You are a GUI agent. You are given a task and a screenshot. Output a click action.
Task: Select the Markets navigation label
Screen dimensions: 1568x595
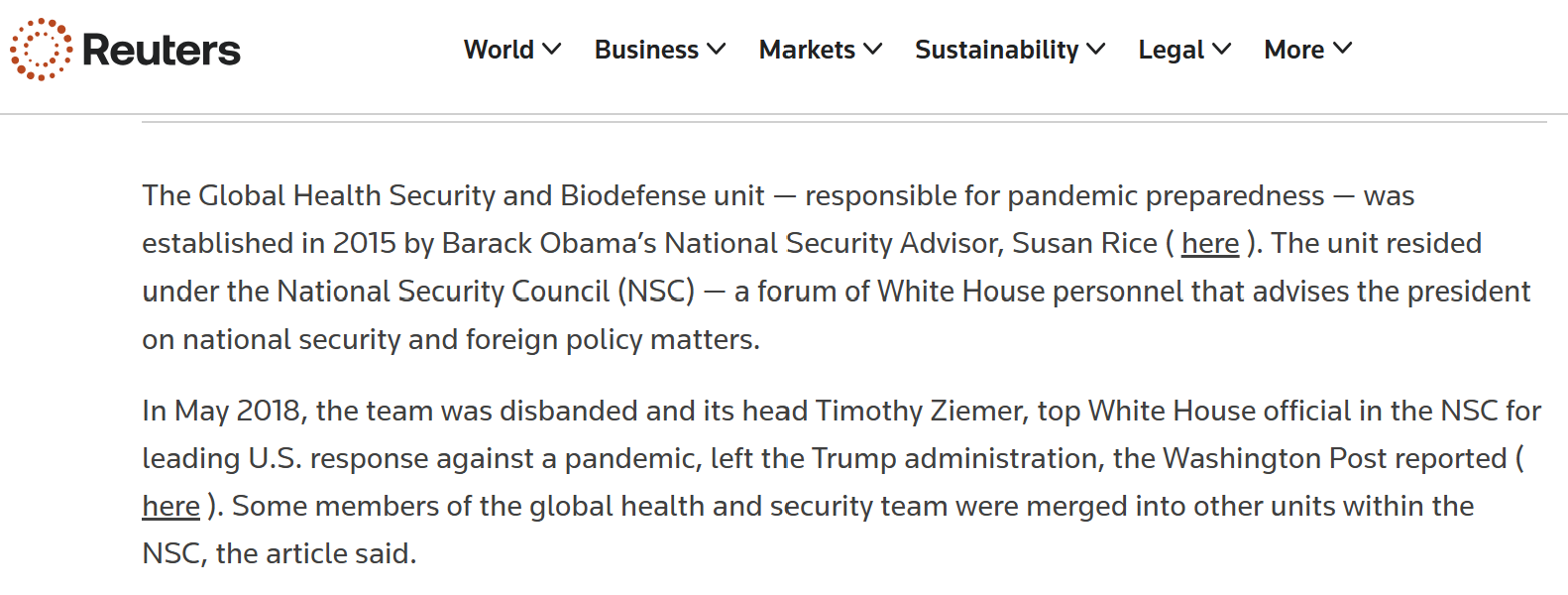point(807,50)
